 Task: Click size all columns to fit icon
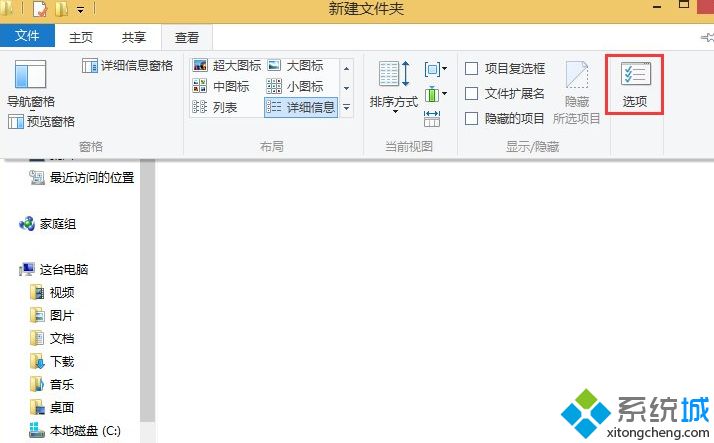click(432, 118)
